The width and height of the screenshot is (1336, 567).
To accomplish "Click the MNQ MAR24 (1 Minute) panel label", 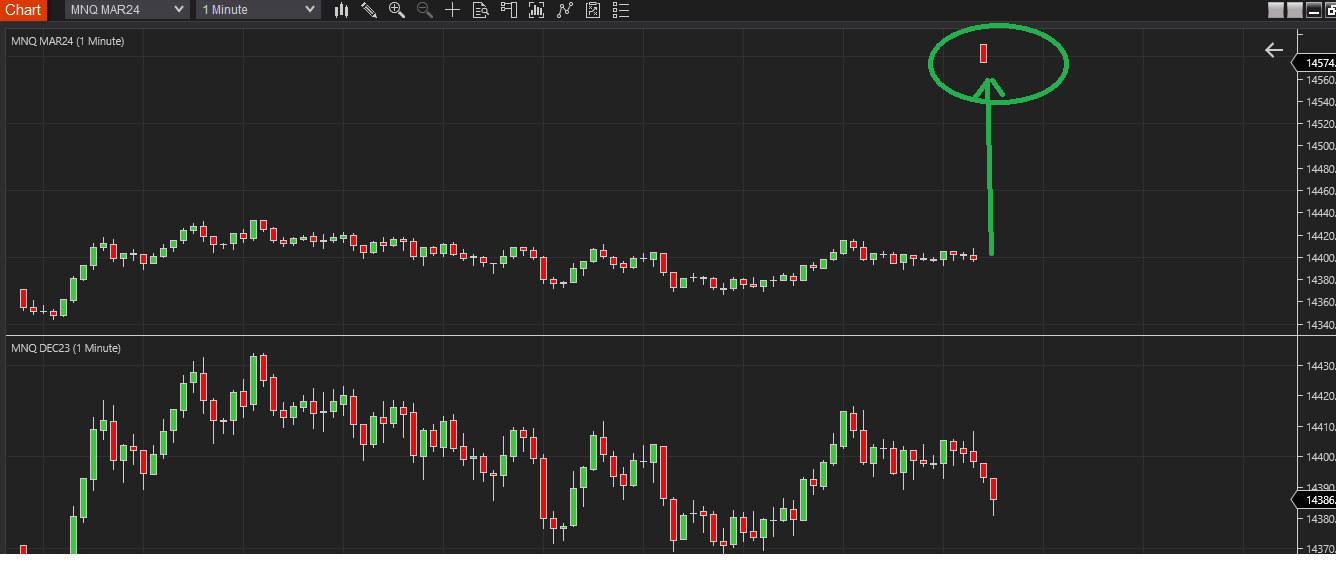I will [x=68, y=41].
